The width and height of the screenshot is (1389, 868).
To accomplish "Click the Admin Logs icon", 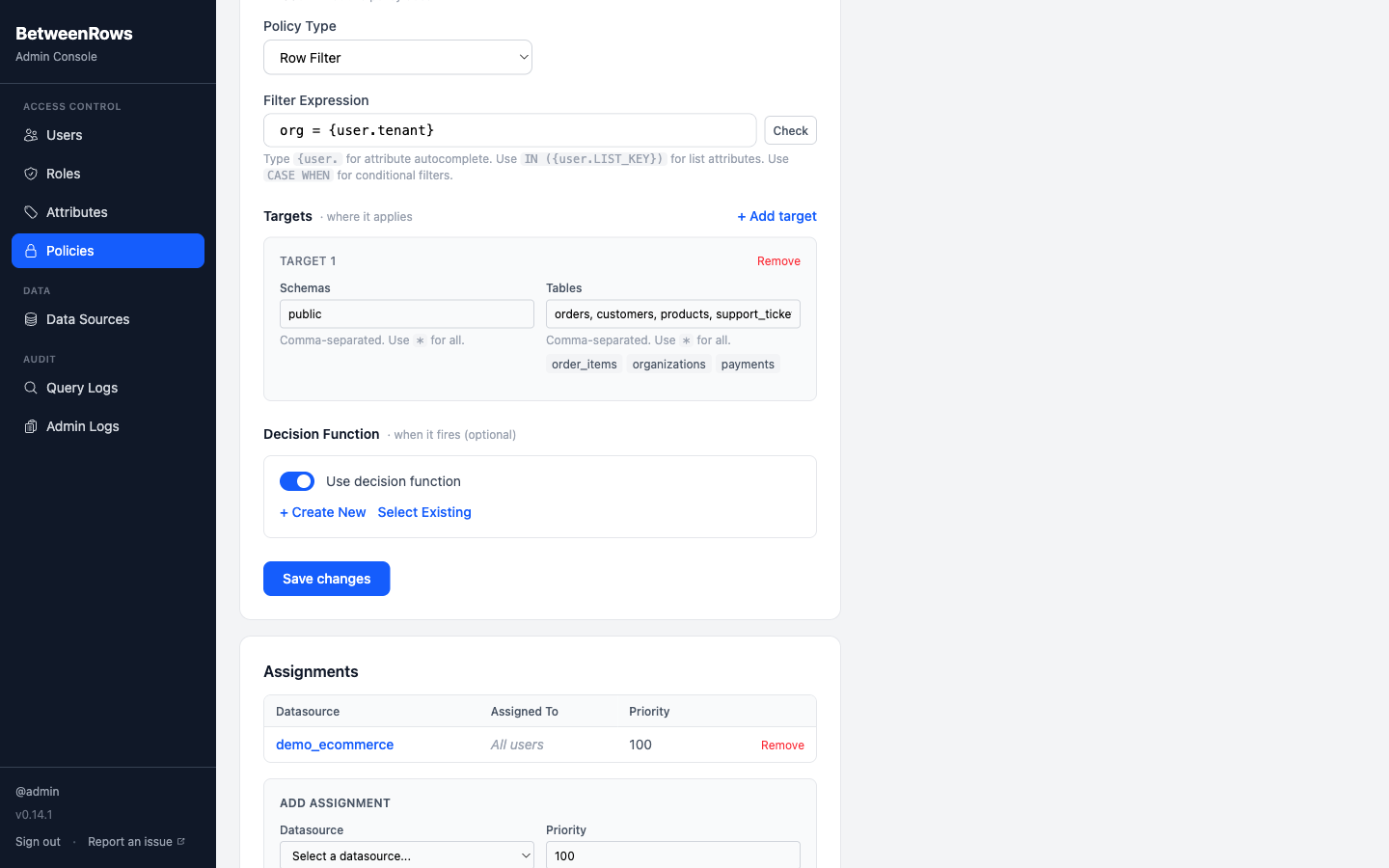I will 30,426.
